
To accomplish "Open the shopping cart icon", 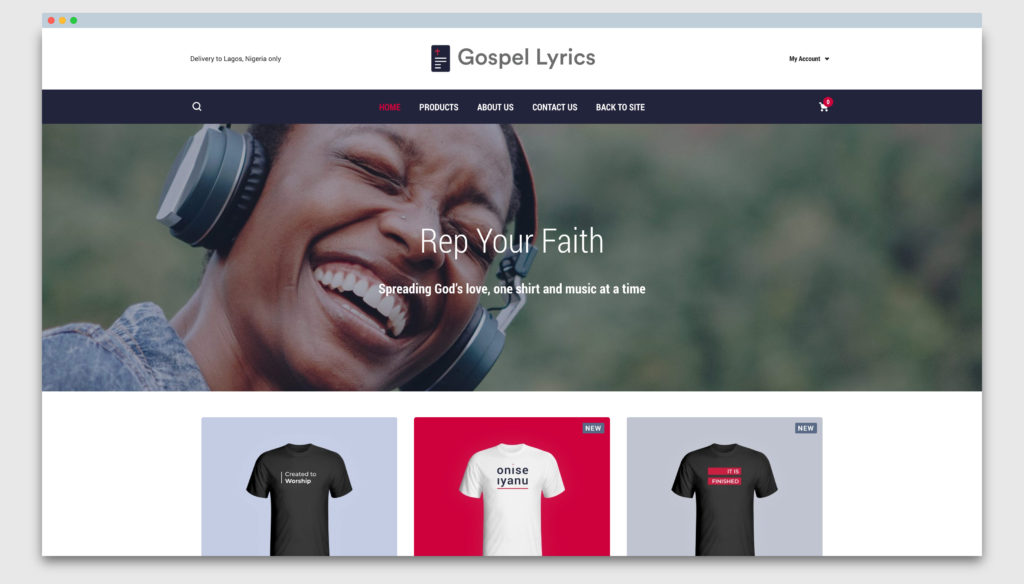I will click(x=823, y=107).
